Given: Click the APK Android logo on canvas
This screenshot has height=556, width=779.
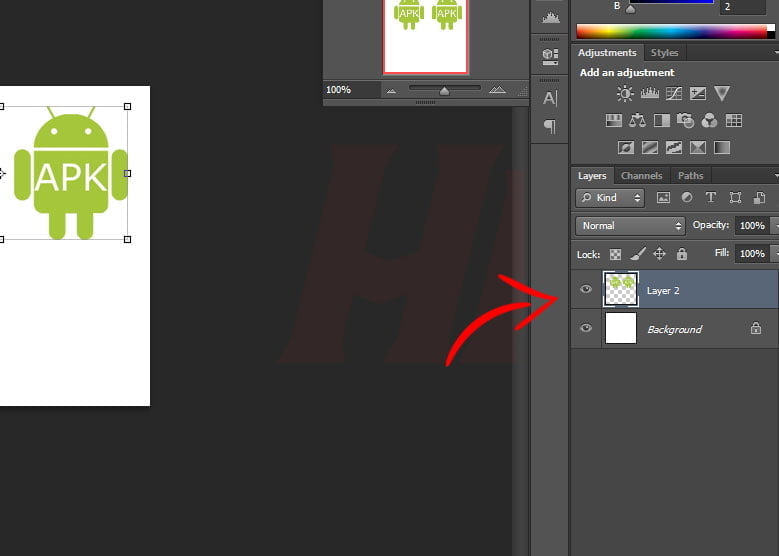Looking at the screenshot, I should pos(71,173).
